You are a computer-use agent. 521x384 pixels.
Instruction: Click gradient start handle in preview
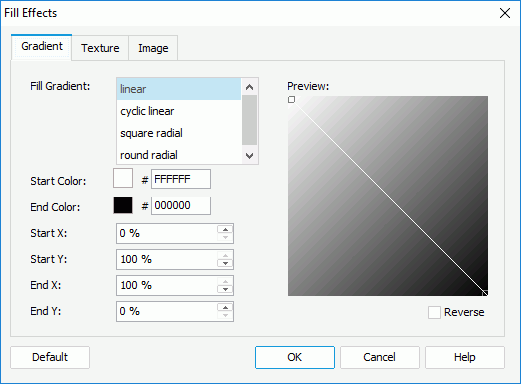coord(291,99)
